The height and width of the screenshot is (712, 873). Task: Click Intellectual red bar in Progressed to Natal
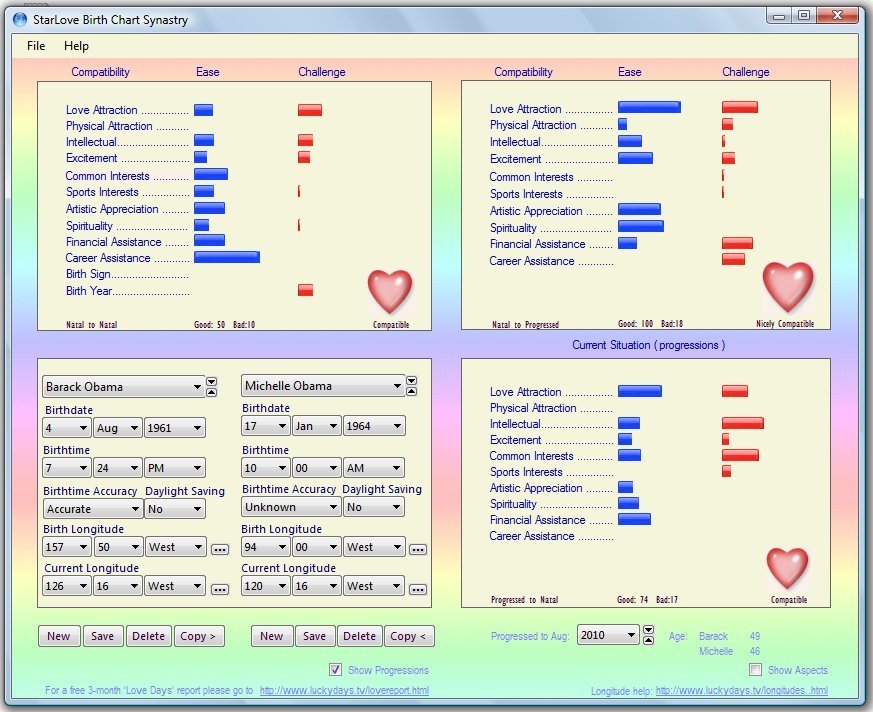click(x=743, y=424)
